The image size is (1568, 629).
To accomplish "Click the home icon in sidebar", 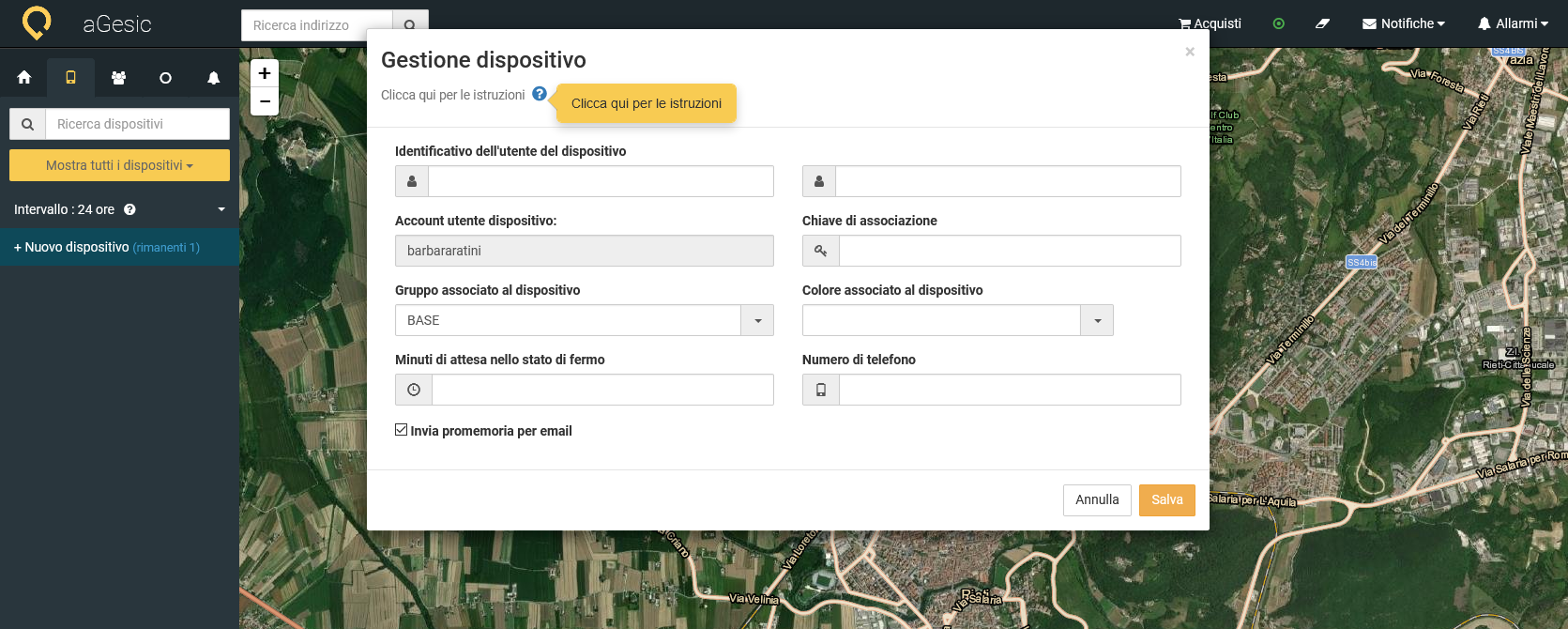I will tap(24, 78).
